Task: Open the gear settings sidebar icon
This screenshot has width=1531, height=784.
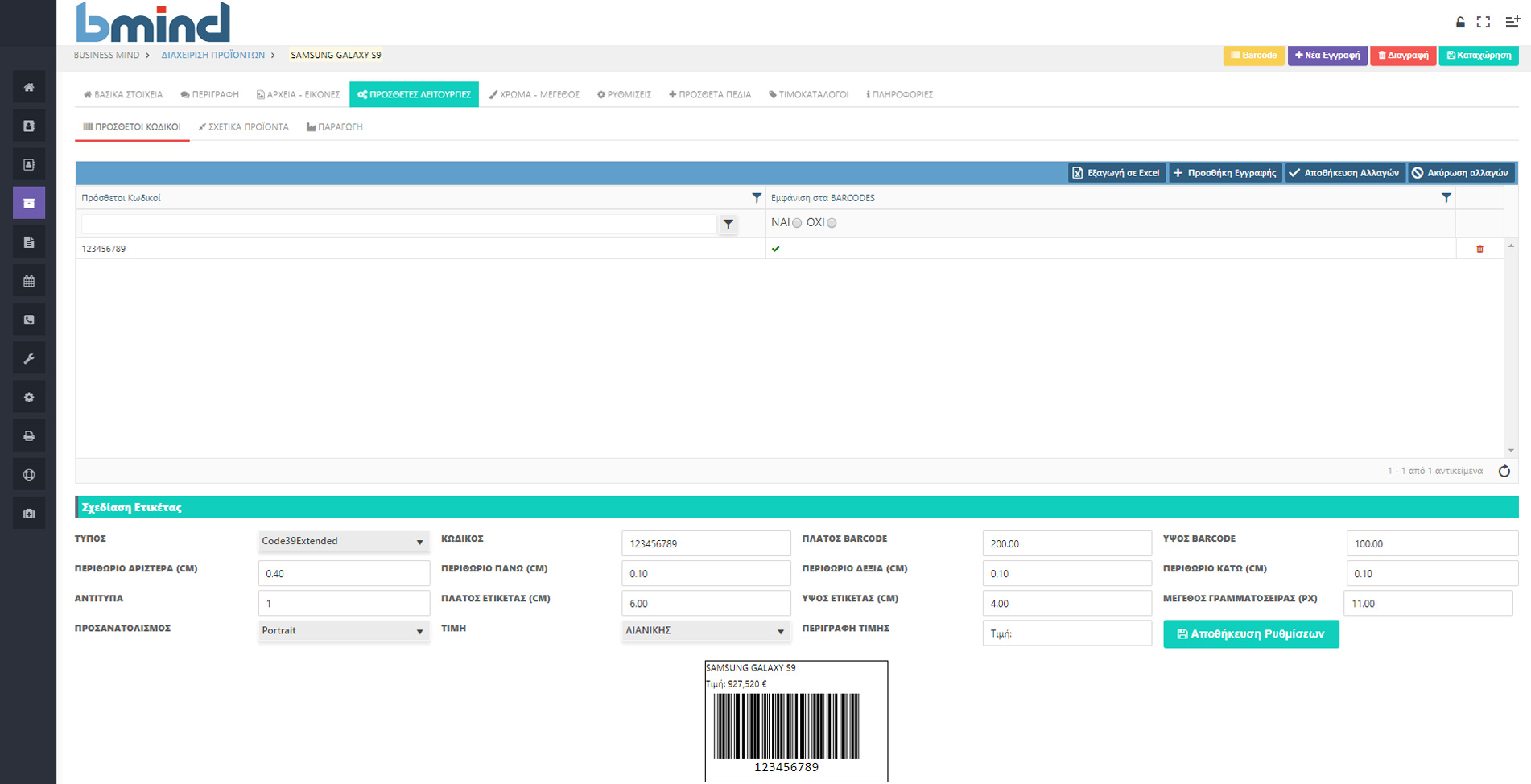Action: point(29,397)
